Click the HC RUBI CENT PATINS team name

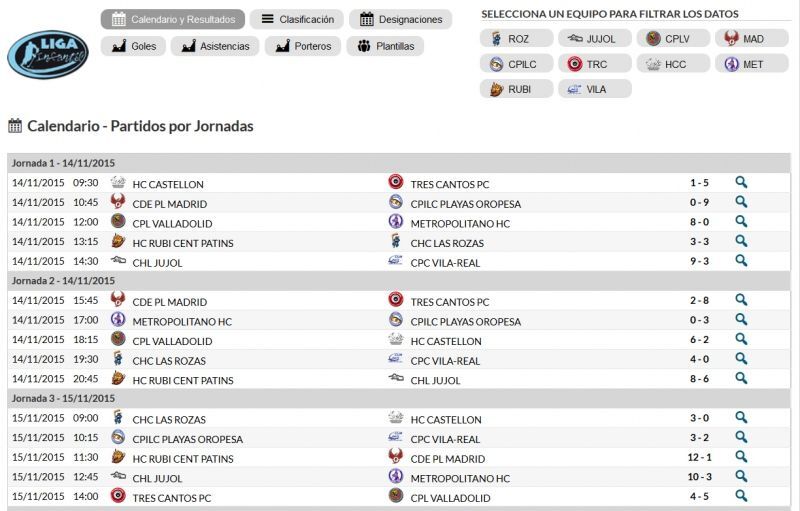pyautogui.click(x=183, y=242)
